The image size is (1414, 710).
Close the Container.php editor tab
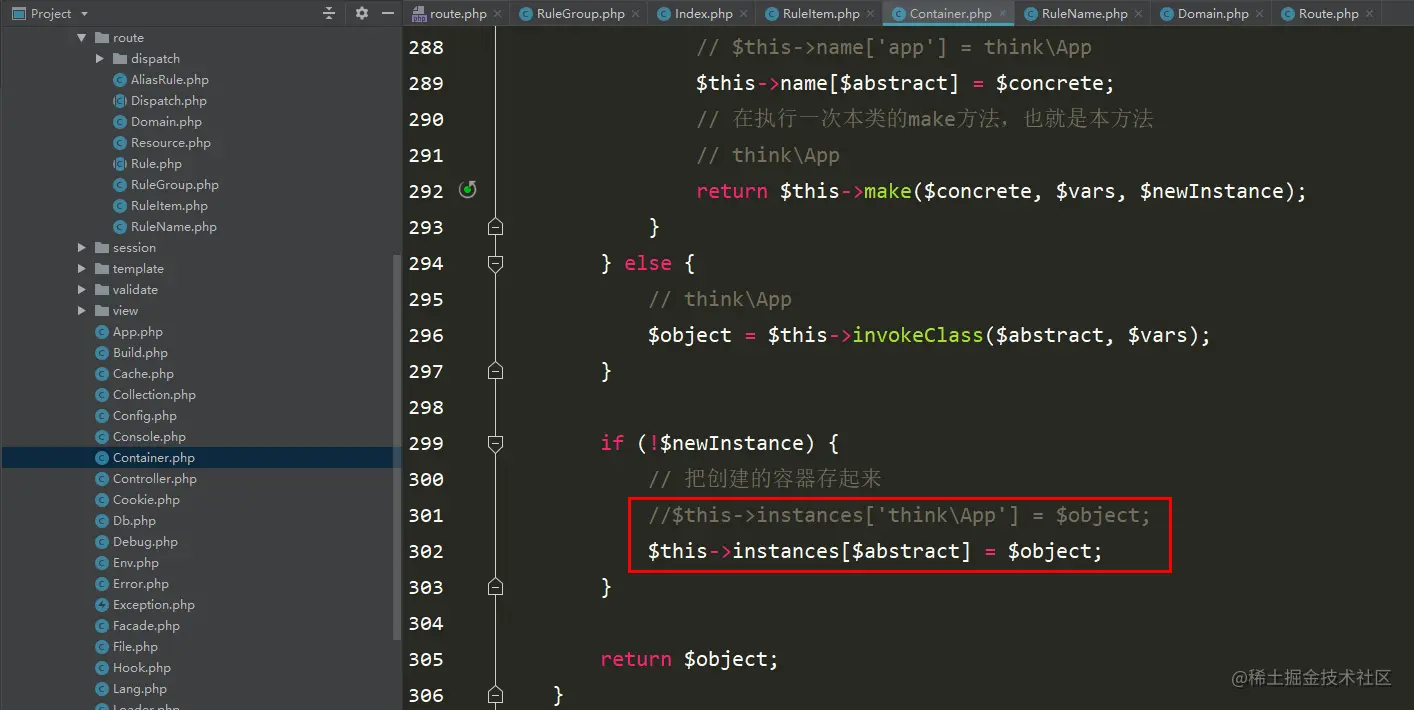point(1003,14)
